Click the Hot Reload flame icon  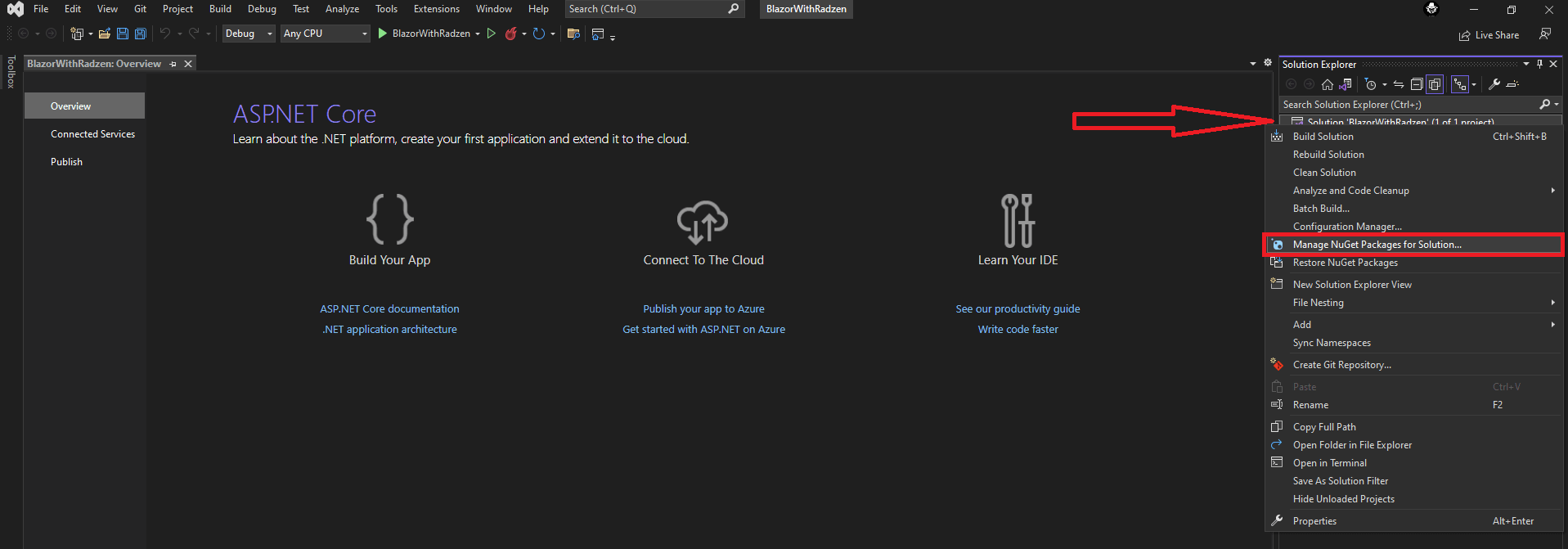[510, 34]
